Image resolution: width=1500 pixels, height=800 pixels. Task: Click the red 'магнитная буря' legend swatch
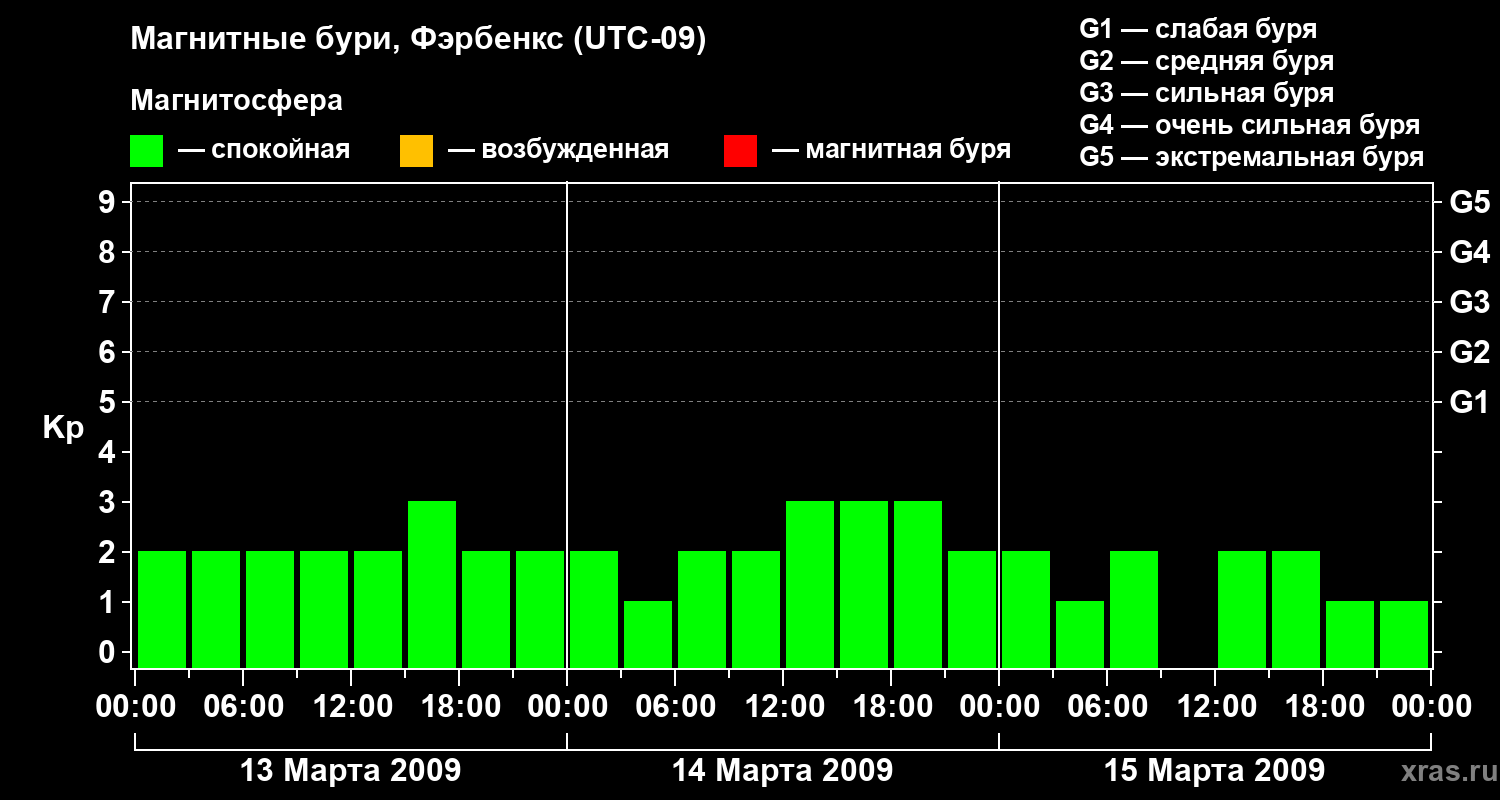click(x=740, y=151)
